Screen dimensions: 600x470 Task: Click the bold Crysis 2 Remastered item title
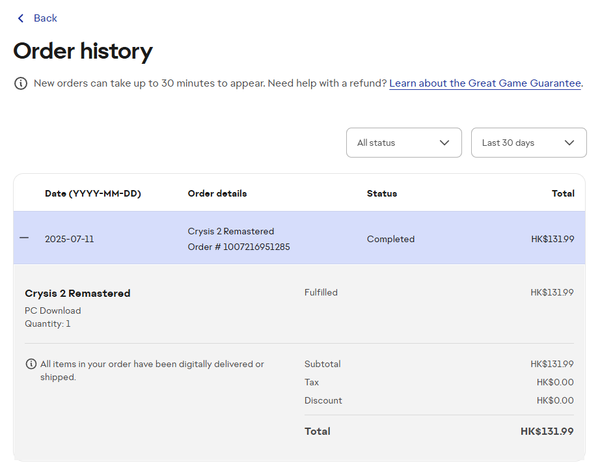pos(78,294)
